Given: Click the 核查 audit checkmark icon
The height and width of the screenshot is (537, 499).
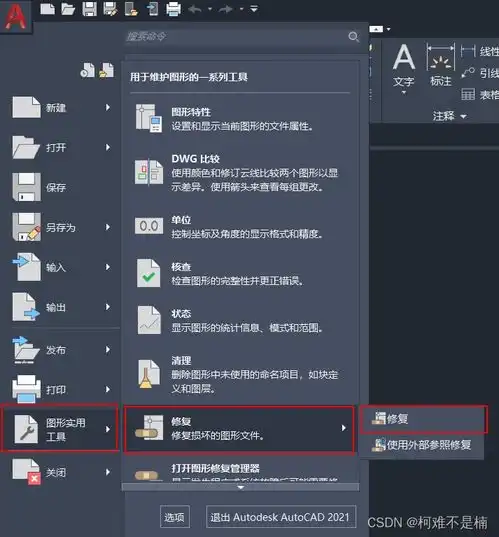Looking at the screenshot, I should 149,273.
